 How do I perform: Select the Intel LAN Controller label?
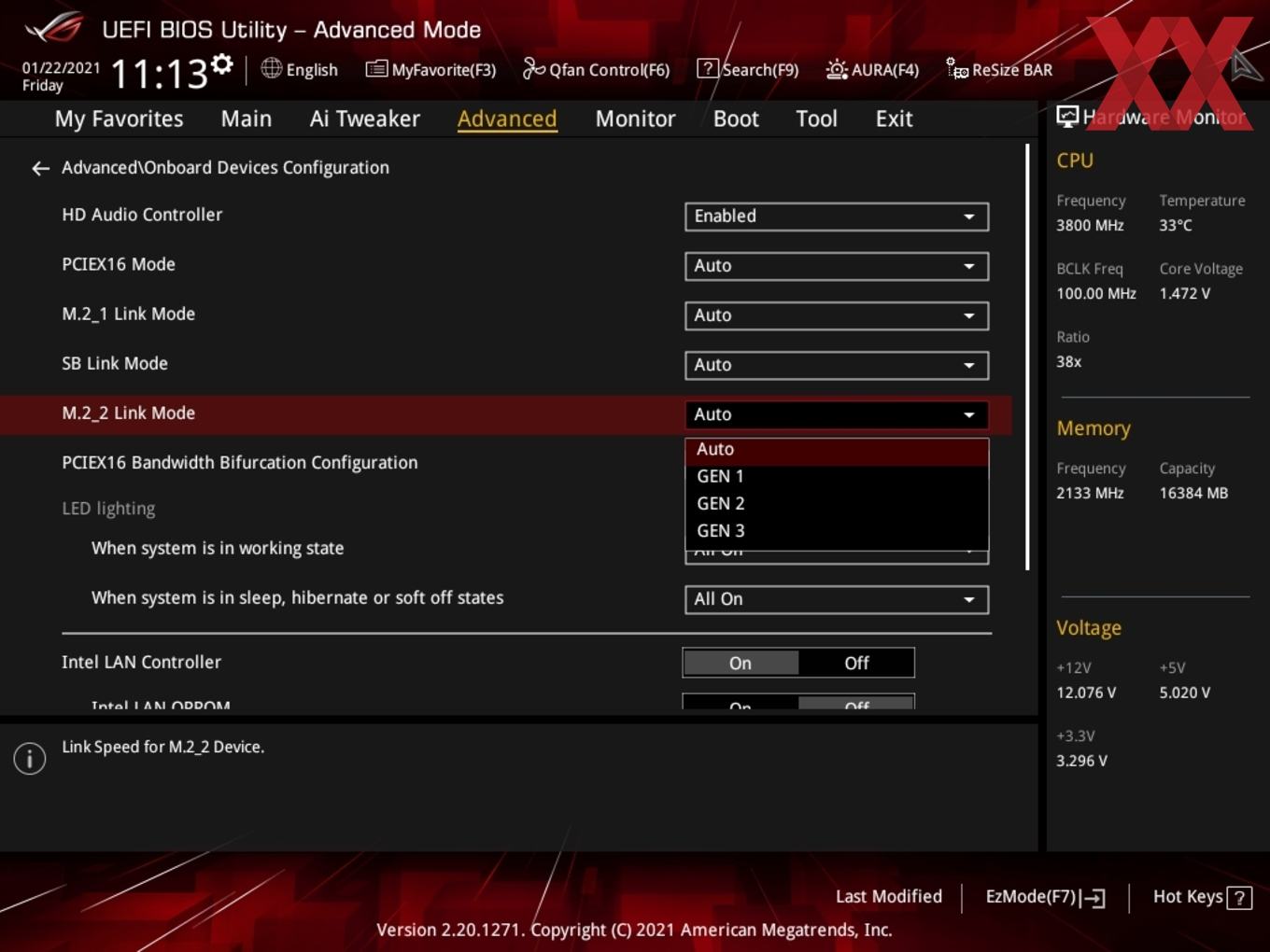142,663
